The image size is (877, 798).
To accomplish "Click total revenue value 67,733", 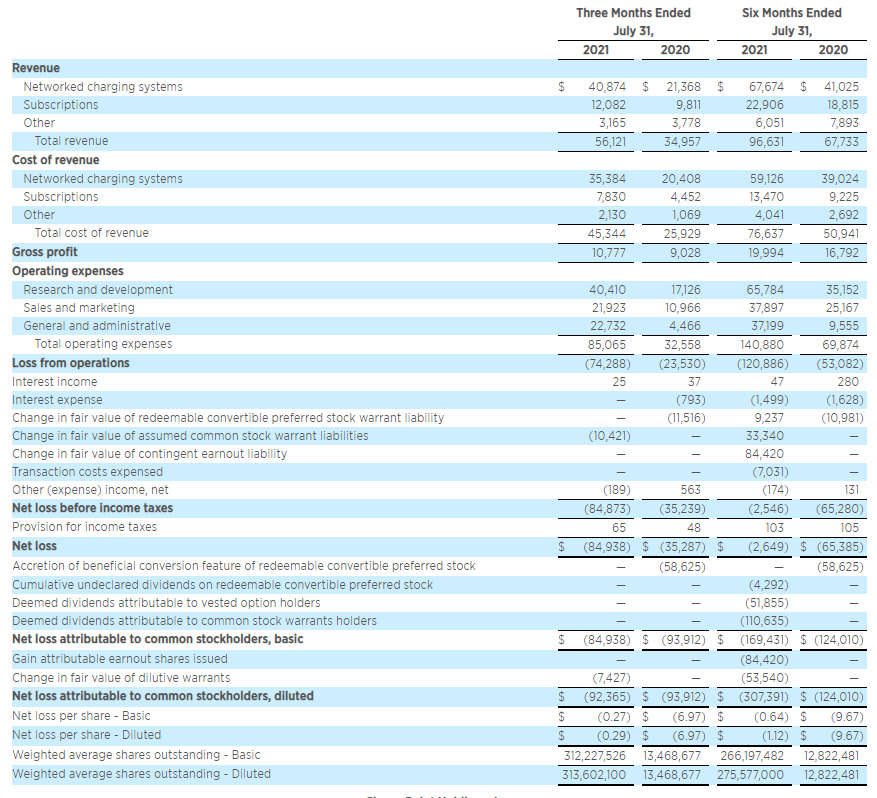I will pos(841,142).
